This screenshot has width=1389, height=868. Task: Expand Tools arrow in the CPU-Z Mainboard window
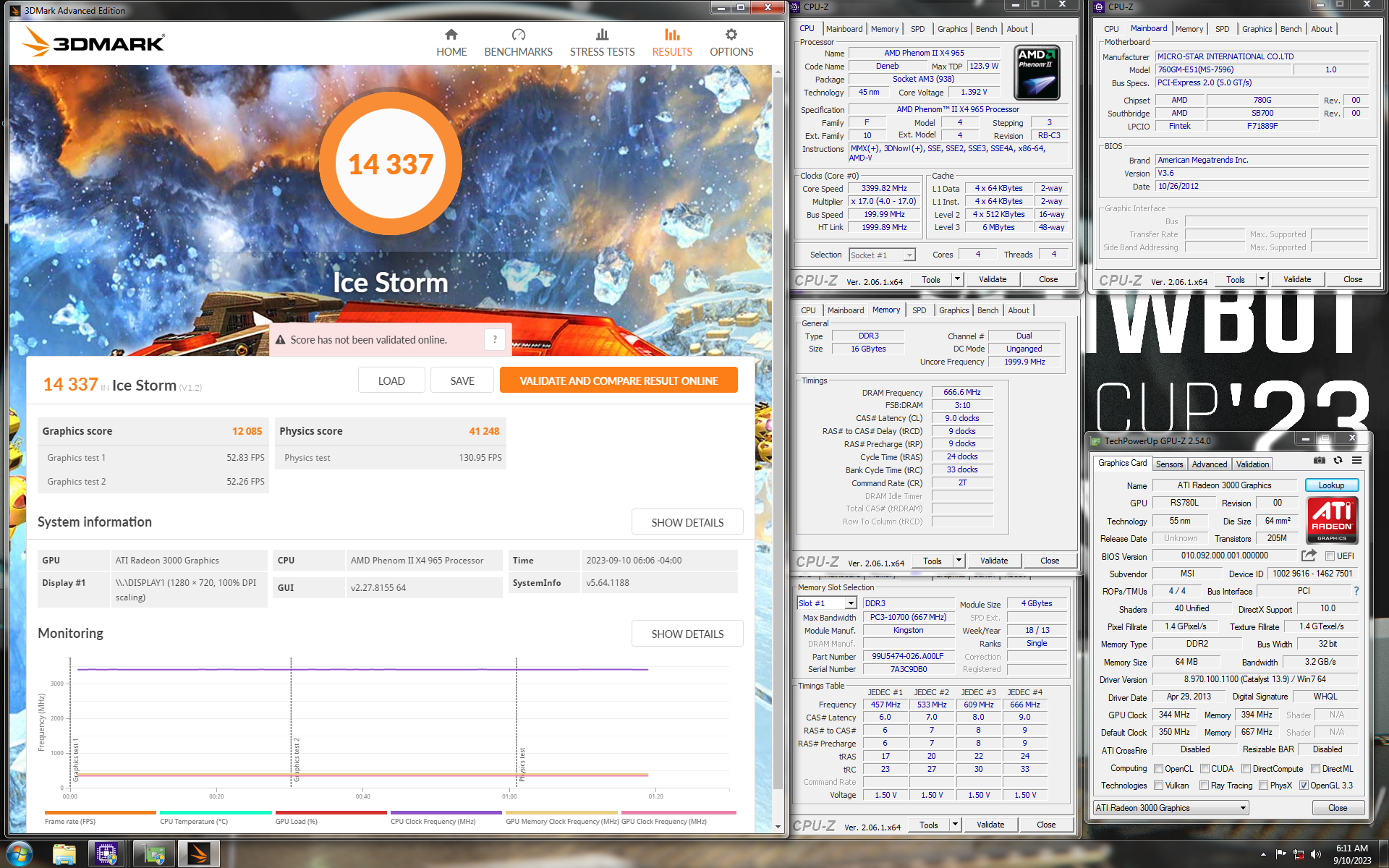[1262, 279]
